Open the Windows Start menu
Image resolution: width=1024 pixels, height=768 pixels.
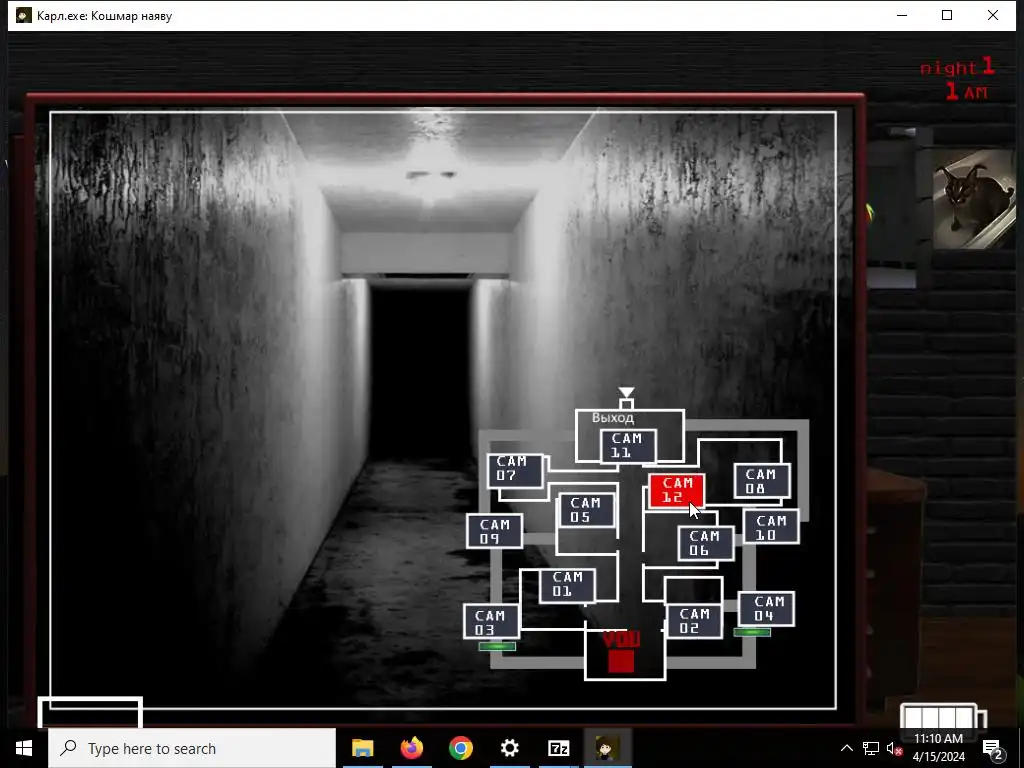(x=24, y=748)
